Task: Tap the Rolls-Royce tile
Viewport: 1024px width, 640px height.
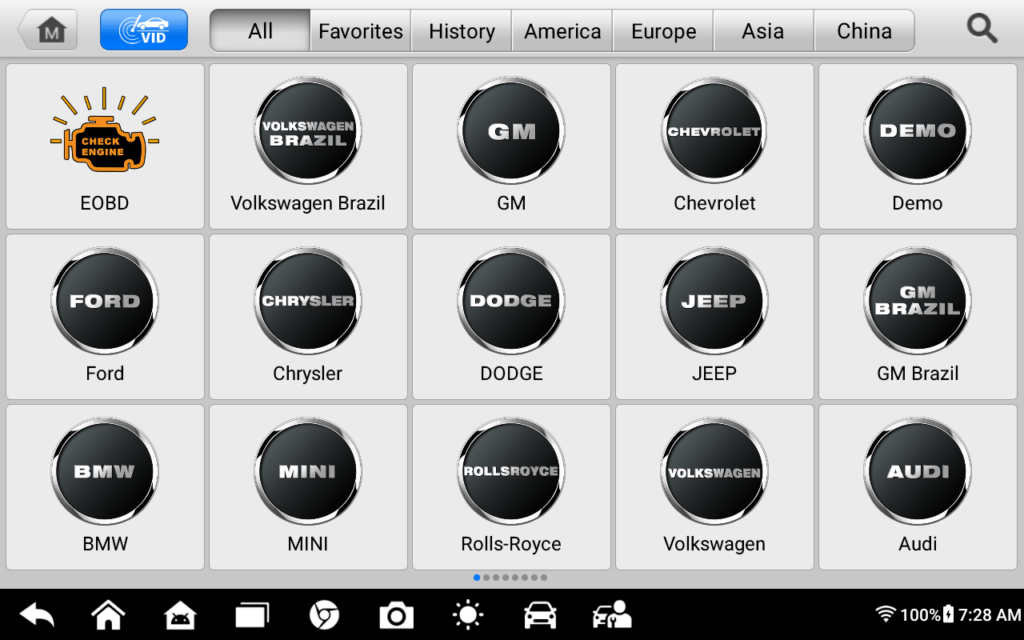Action: click(x=511, y=487)
